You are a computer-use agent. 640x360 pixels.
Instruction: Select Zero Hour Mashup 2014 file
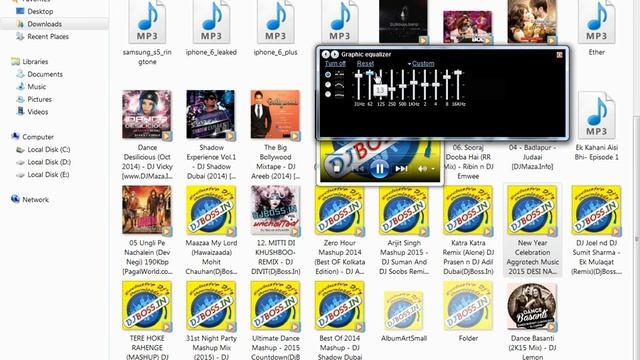click(x=340, y=231)
